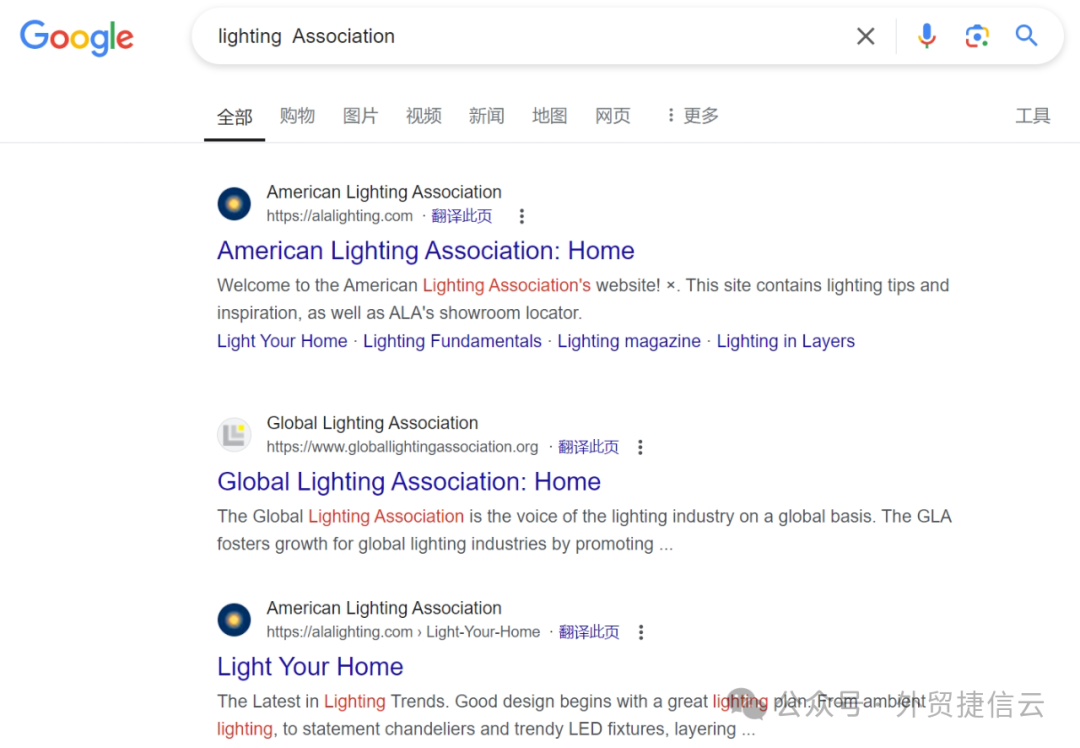
Task: Switch to the 视频 tab
Action: [x=424, y=116]
